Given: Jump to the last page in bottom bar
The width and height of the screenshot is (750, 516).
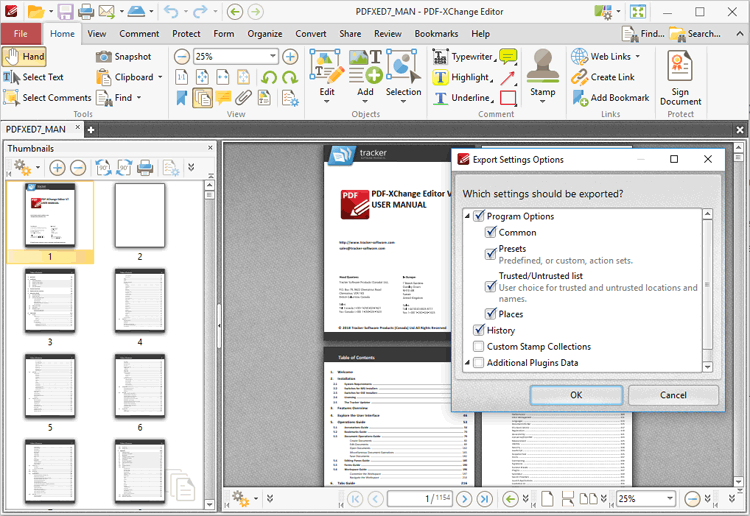Looking at the screenshot, I should [x=485, y=499].
